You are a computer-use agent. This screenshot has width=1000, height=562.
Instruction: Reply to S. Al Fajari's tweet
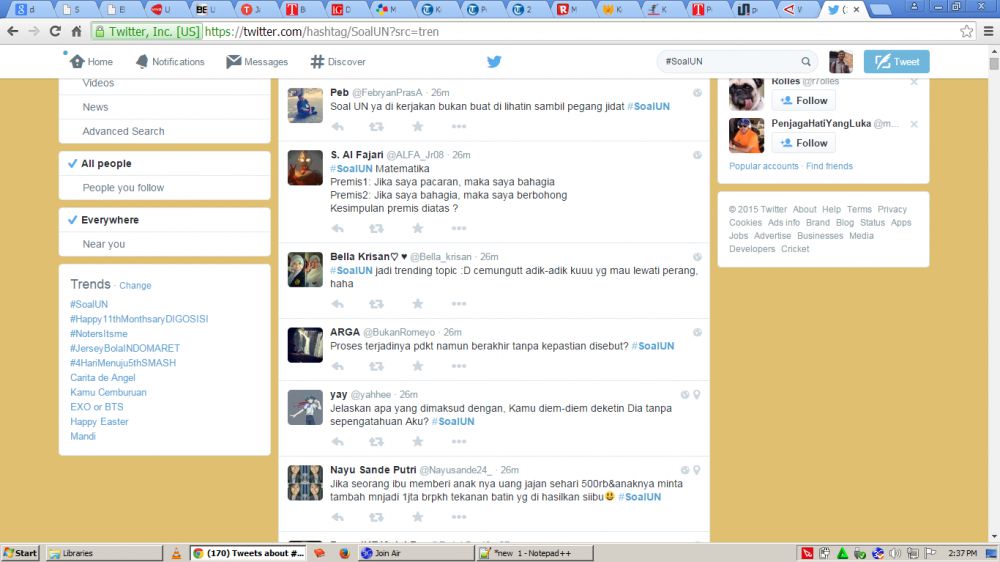[x=337, y=228]
